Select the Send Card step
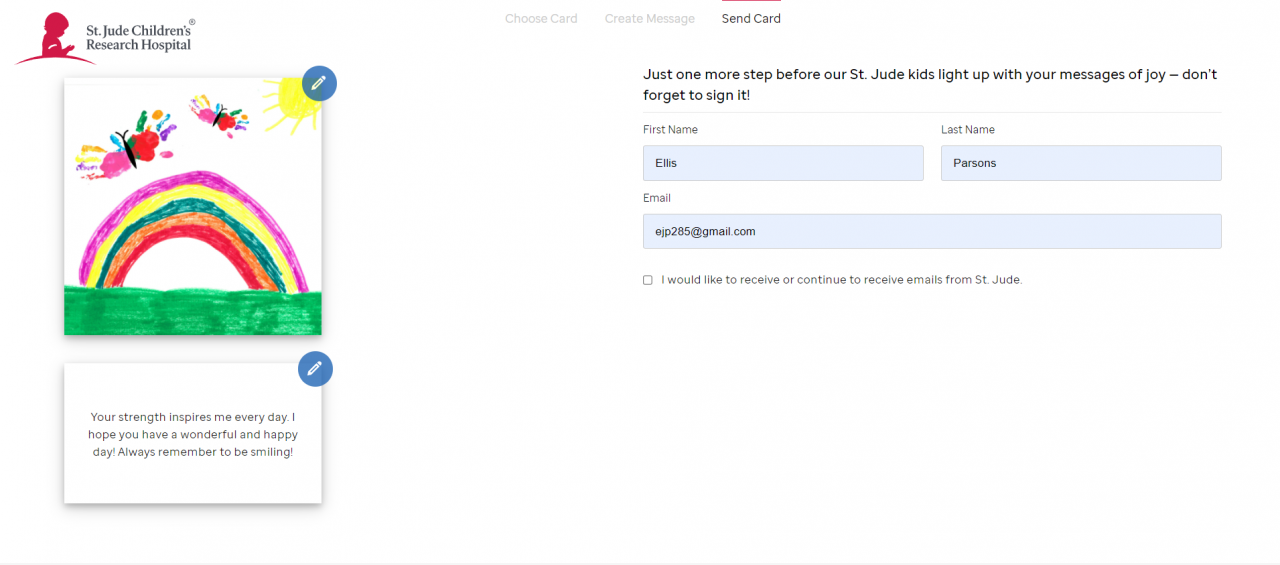The height and width of the screenshot is (565, 1280). 751,19
